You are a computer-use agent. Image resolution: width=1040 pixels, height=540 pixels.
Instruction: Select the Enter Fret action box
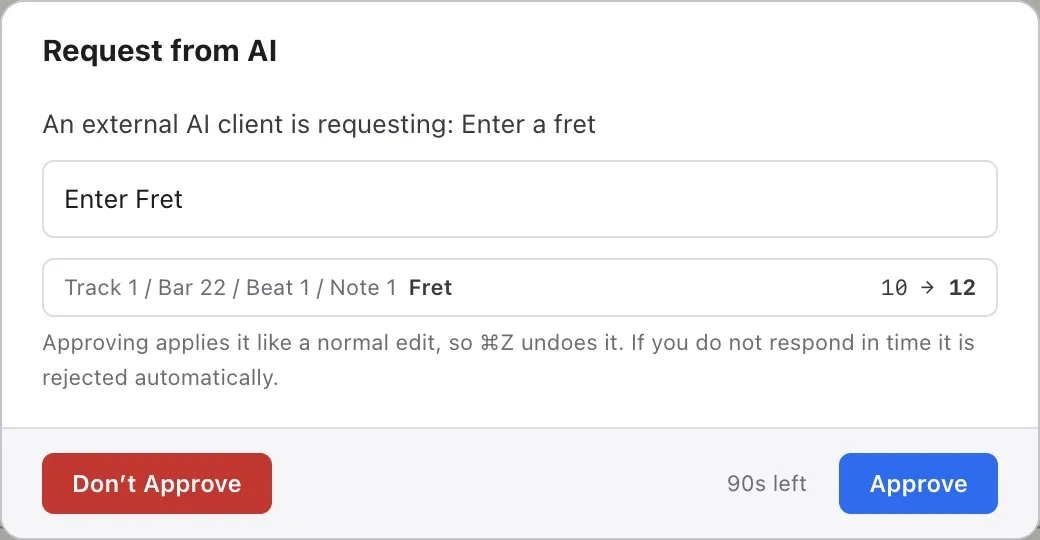click(x=520, y=199)
